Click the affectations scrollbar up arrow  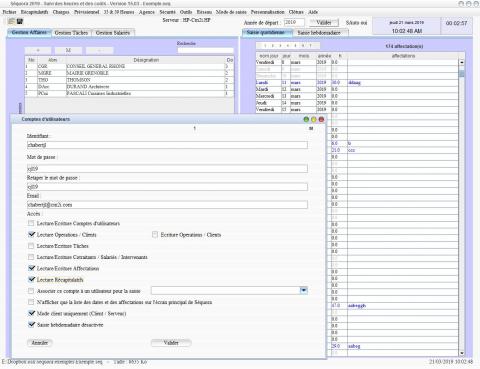tap(462, 62)
